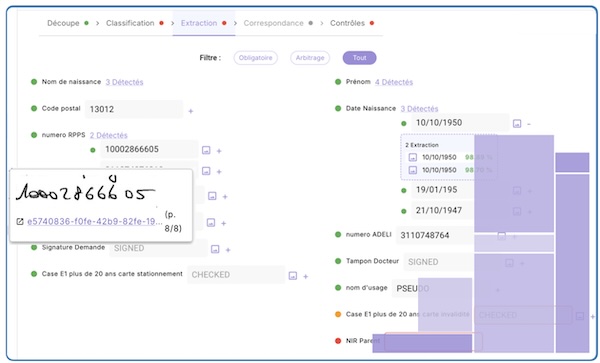This screenshot has width=600, height=363.
Task: Show image source for date 10/10/1950
Action: tap(517, 124)
